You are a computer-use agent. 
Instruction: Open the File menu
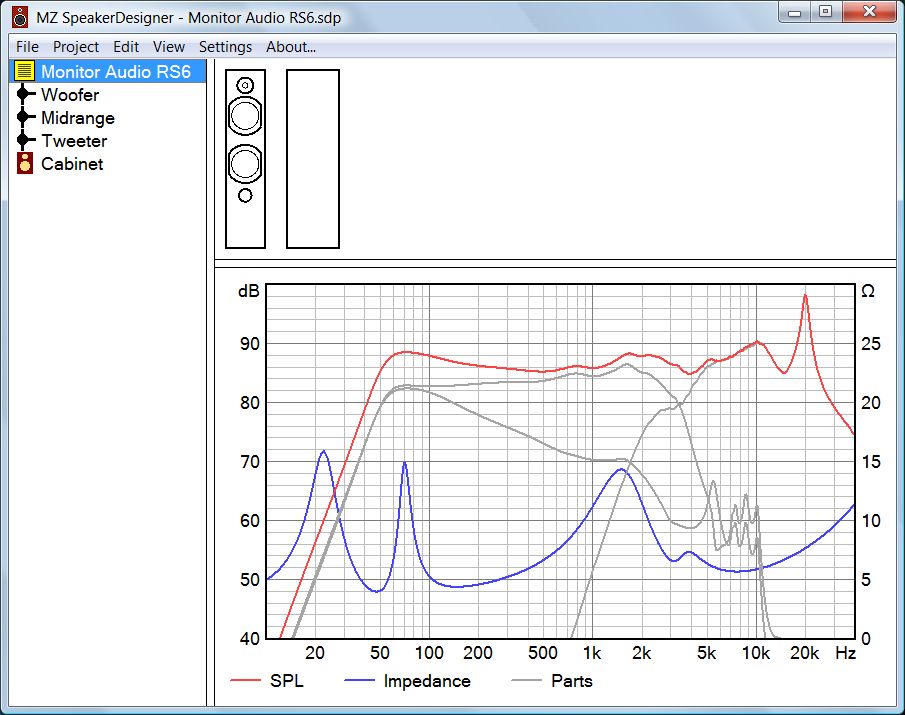click(x=27, y=47)
